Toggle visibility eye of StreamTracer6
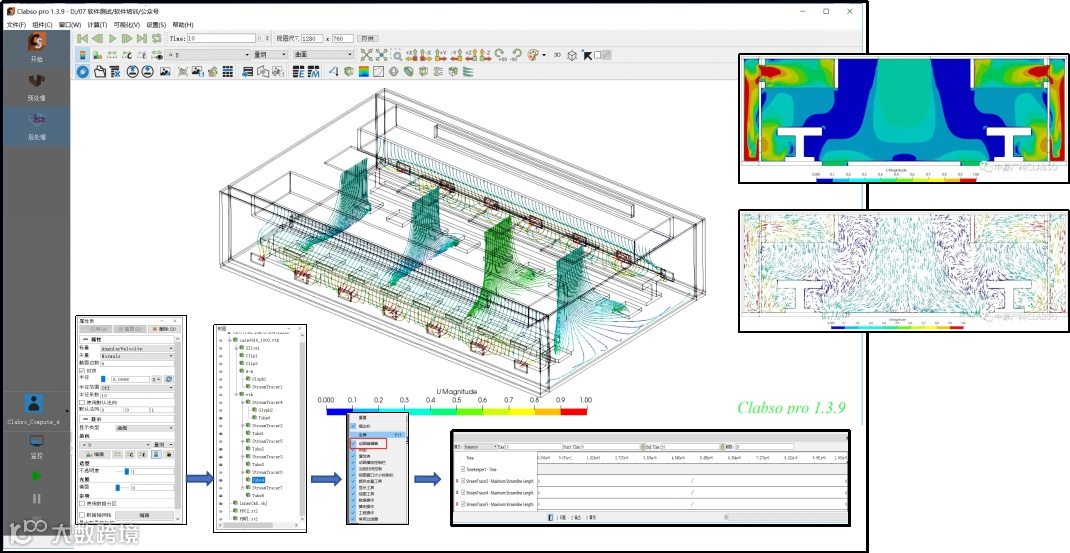Image resolution: width=1070 pixels, height=553 pixels. [x=220, y=472]
